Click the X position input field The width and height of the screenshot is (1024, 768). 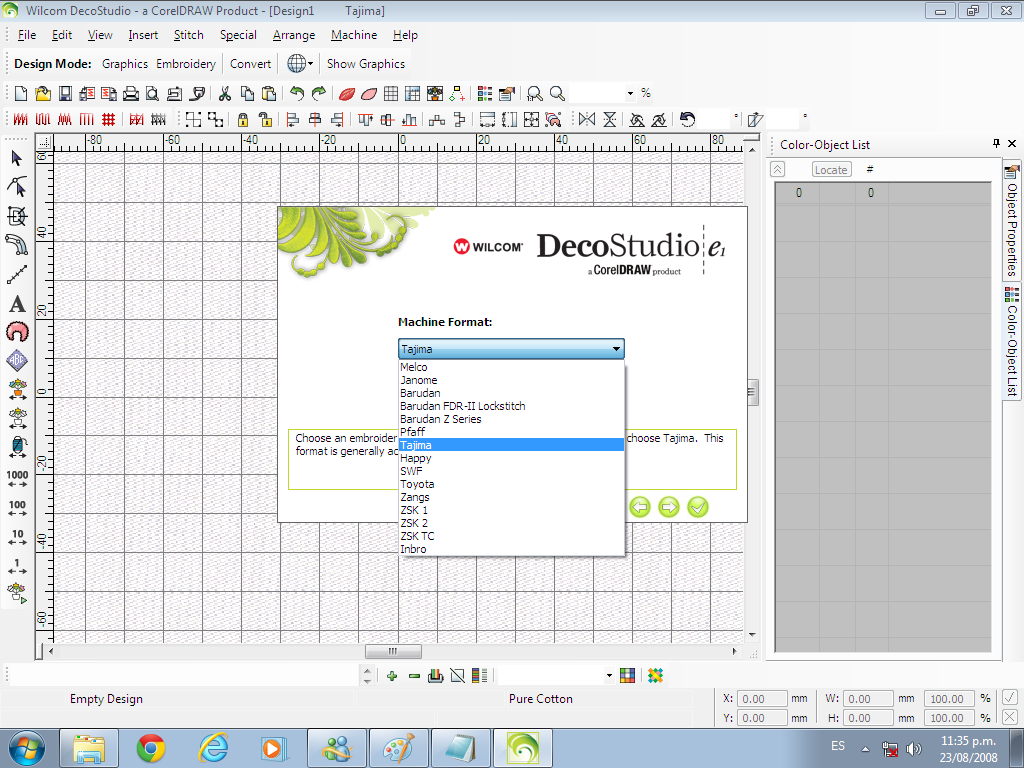(x=763, y=699)
